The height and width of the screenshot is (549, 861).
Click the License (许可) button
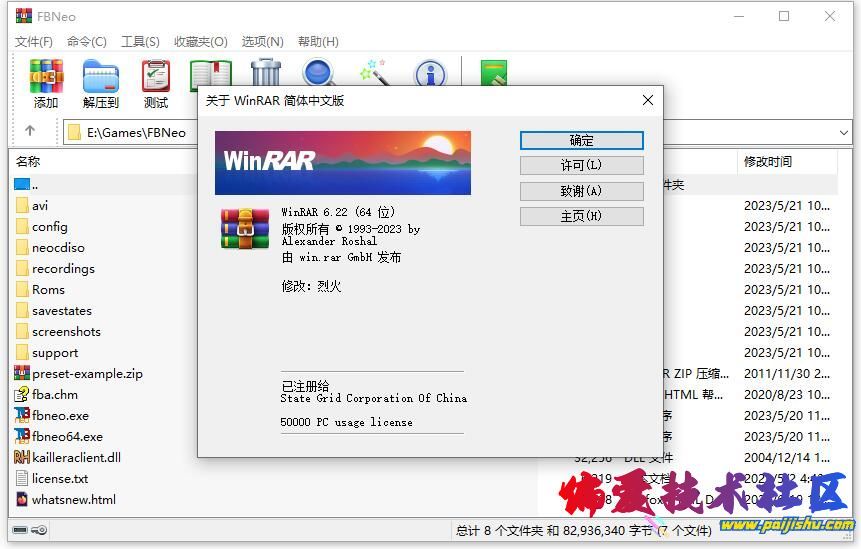(x=582, y=165)
